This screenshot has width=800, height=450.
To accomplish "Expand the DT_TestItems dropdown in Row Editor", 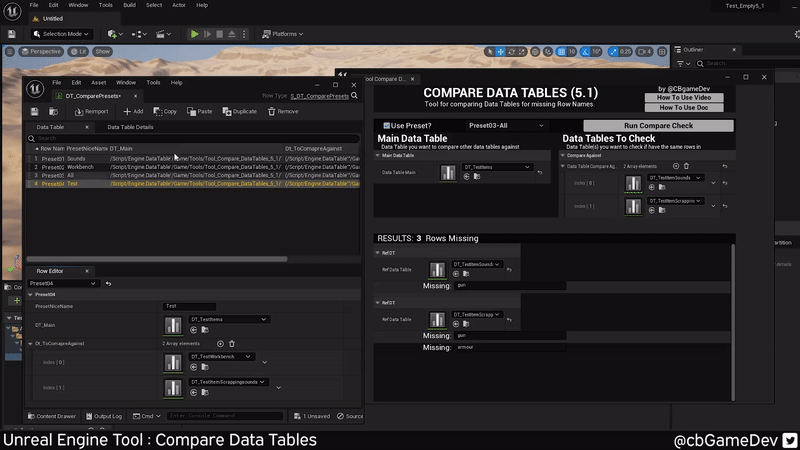I will tap(229, 319).
